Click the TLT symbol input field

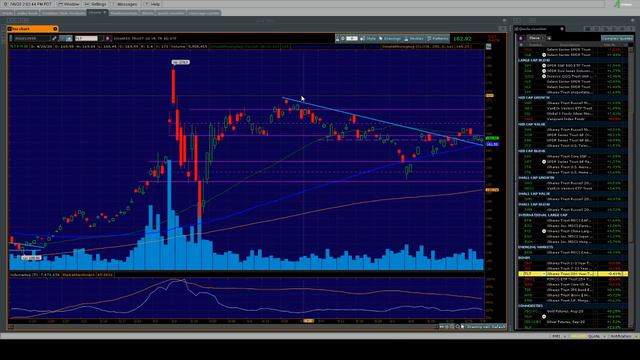click(x=86, y=38)
